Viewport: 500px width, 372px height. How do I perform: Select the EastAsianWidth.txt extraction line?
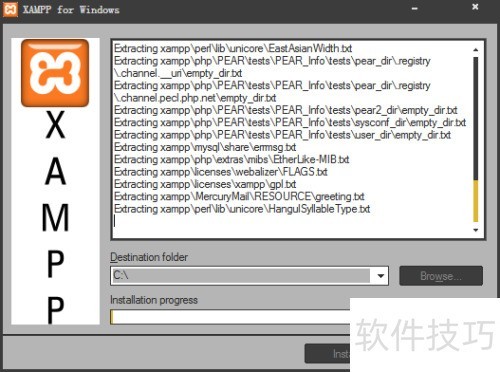[233, 49]
